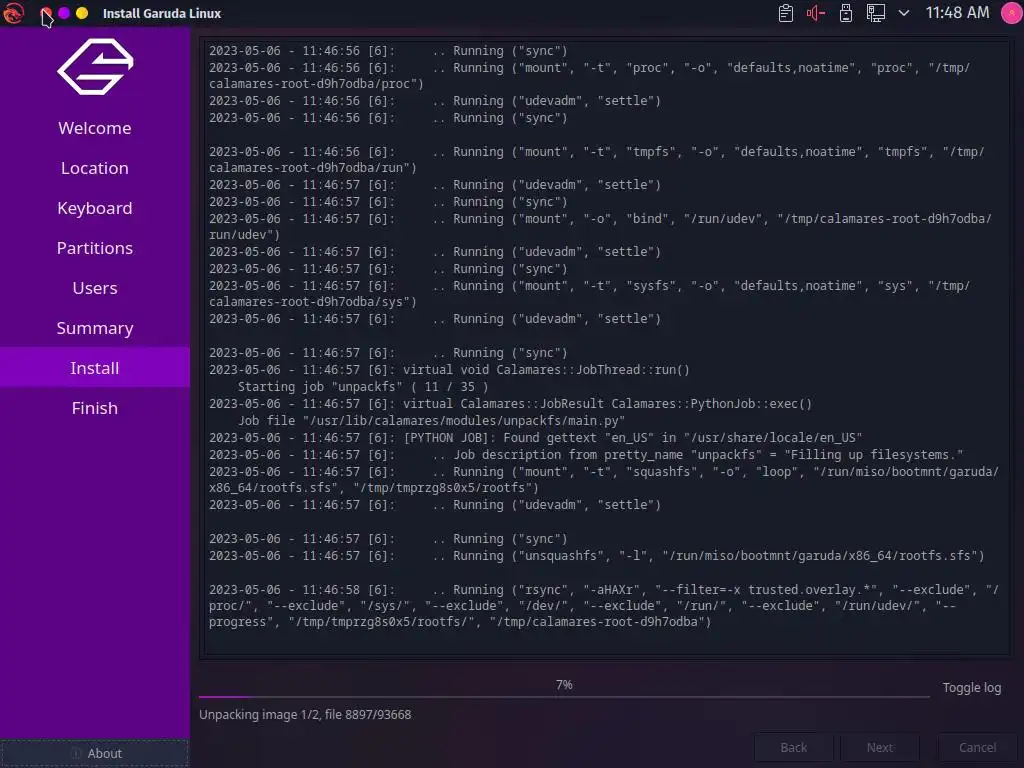Click the JobThread::run() log line

pos(449,370)
